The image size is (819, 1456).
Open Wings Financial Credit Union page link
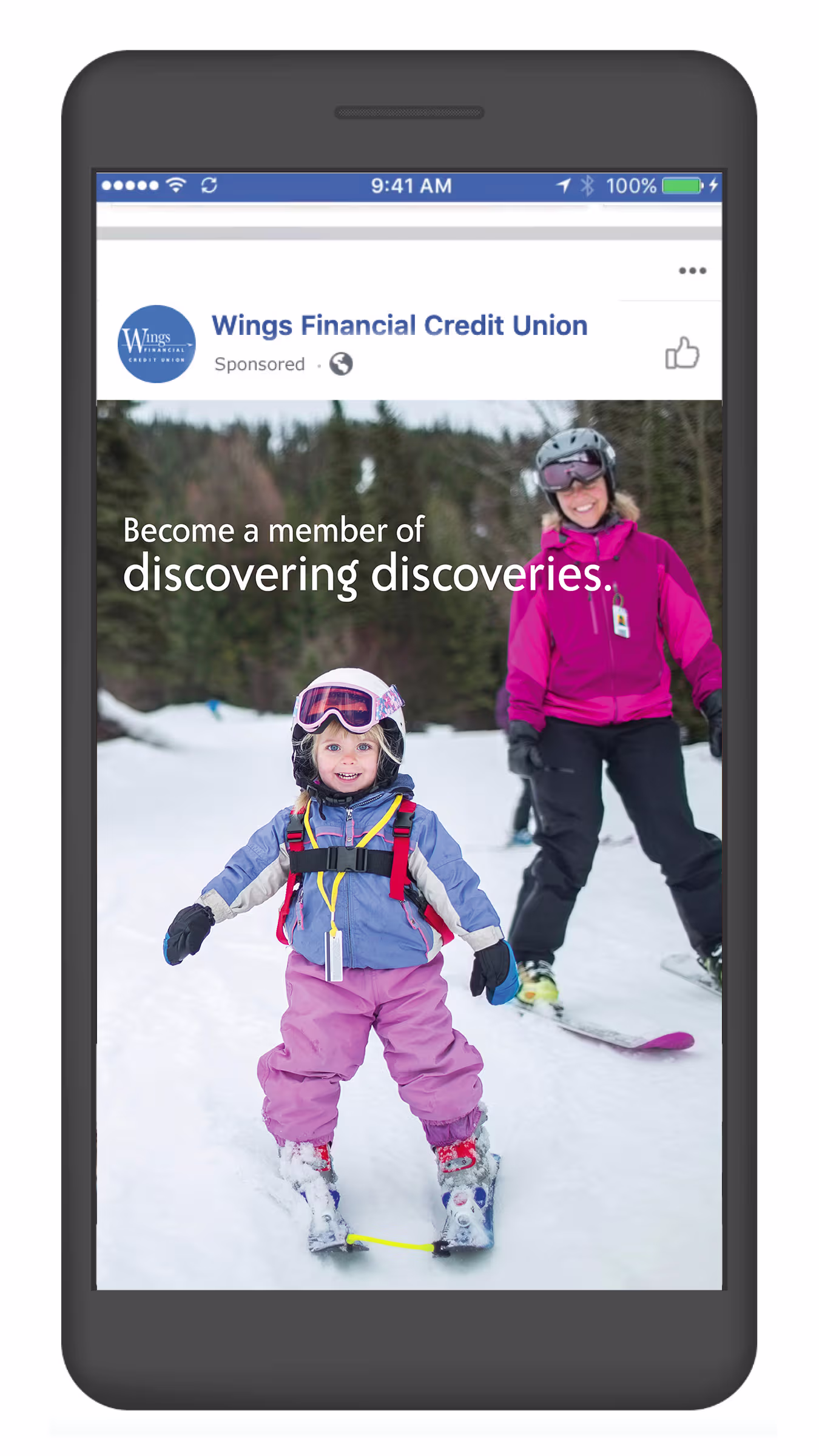(x=399, y=325)
